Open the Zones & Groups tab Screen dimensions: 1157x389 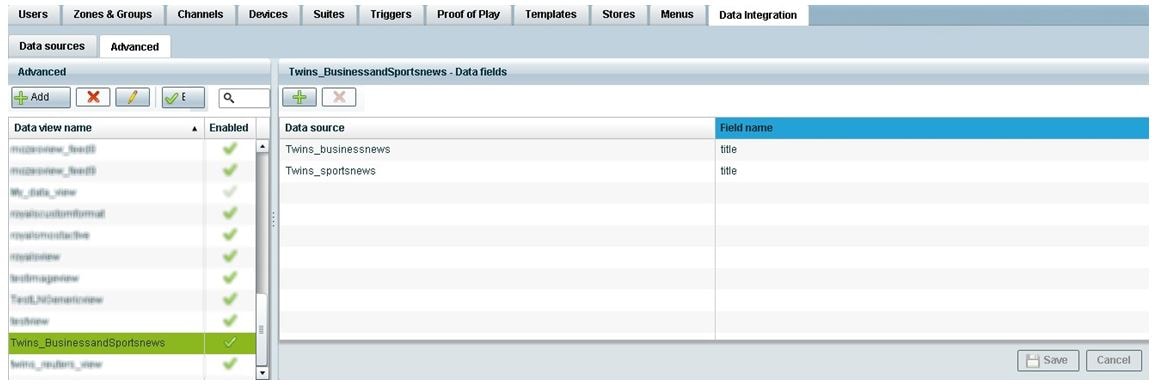[x=112, y=15]
